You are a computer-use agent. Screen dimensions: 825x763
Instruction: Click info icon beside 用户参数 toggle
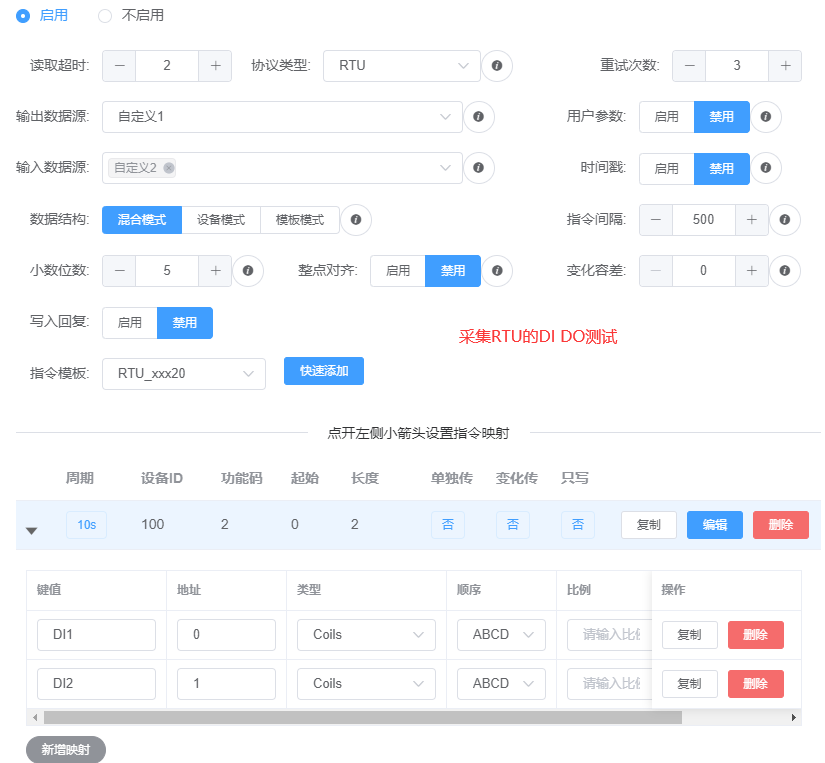coord(765,117)
